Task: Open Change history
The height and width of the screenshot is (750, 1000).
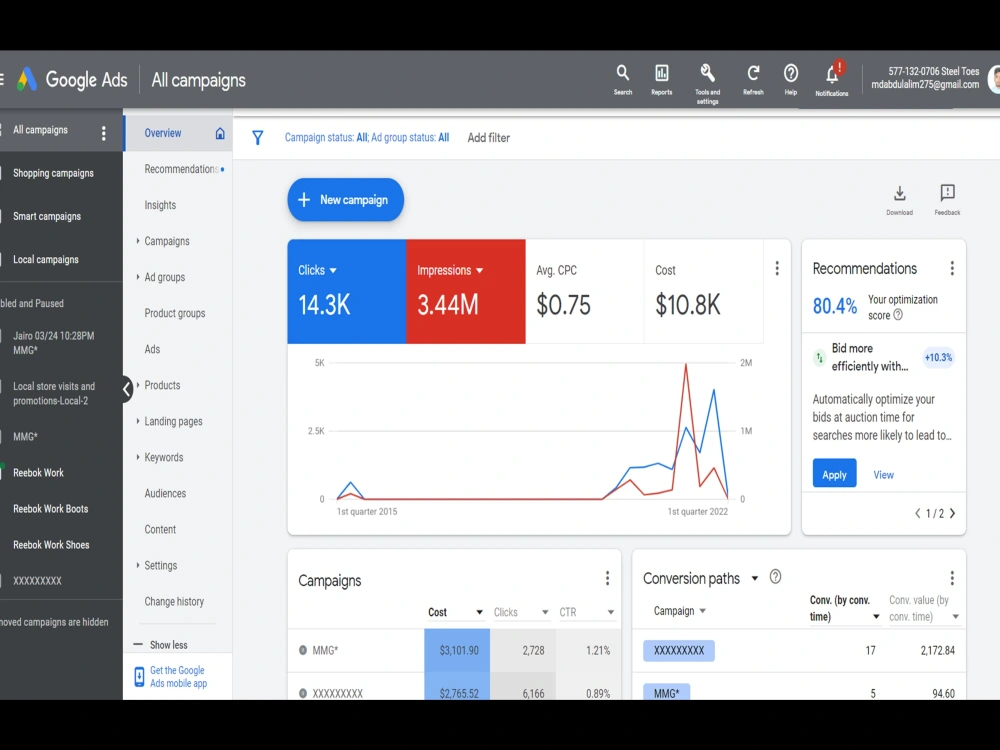Action: (x=174, y=601)
